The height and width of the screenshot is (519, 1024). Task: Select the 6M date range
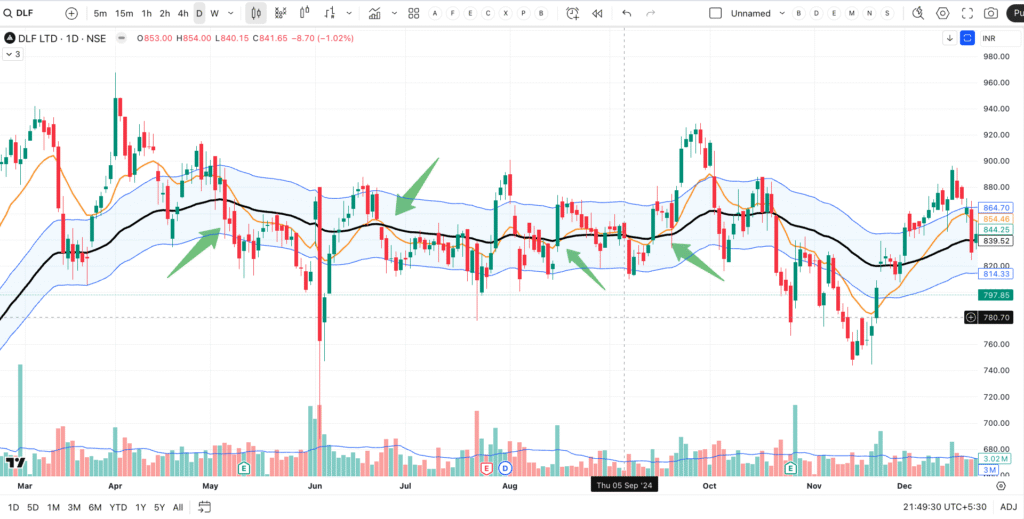pyautogui.click(x=95, y=507)
